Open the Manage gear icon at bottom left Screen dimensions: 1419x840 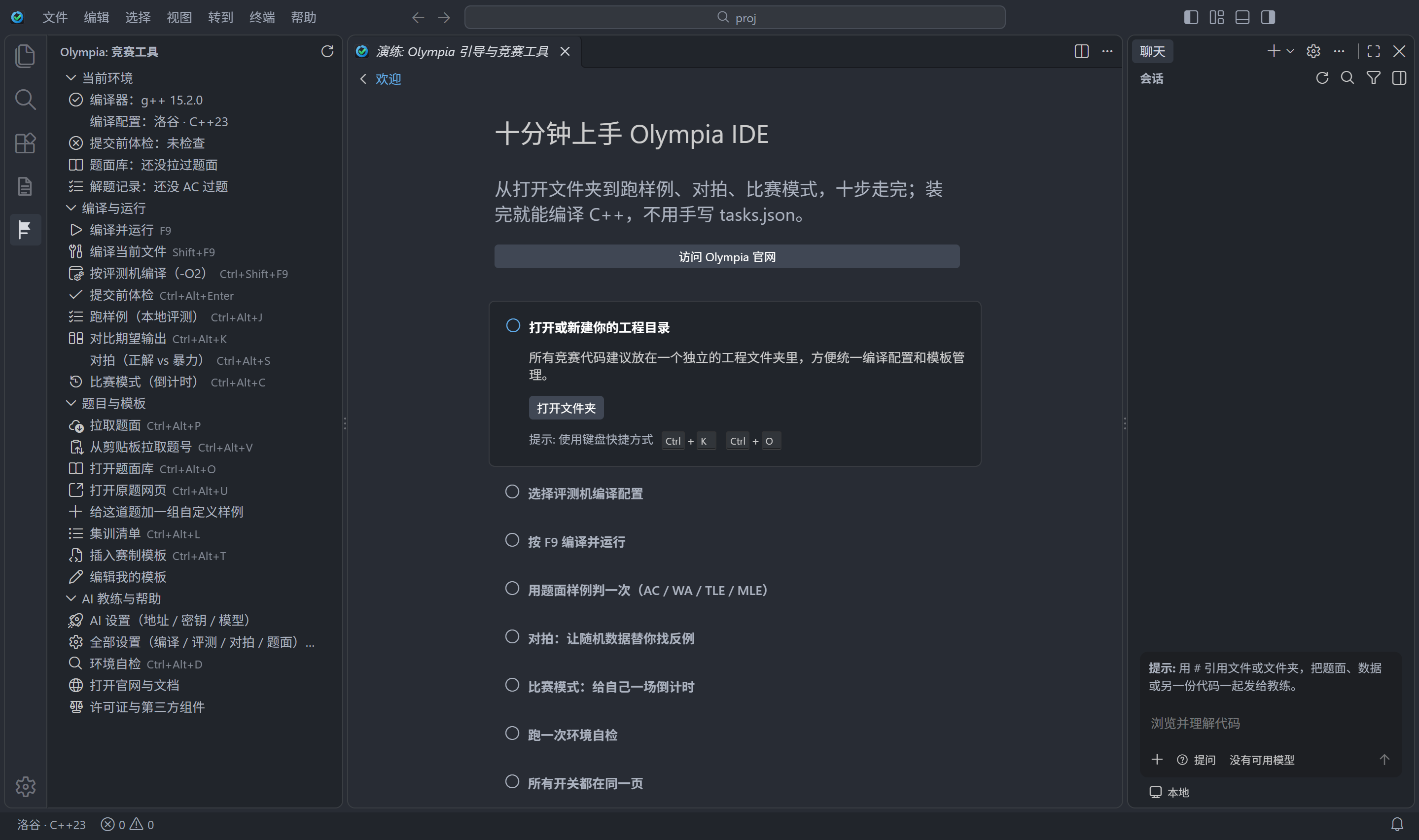[25, 786]
